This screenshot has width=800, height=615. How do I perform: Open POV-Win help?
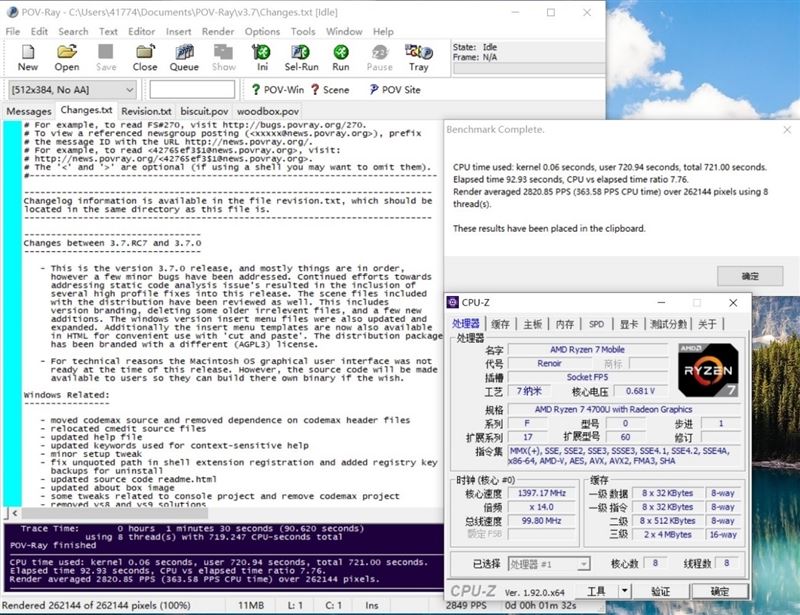278,90
